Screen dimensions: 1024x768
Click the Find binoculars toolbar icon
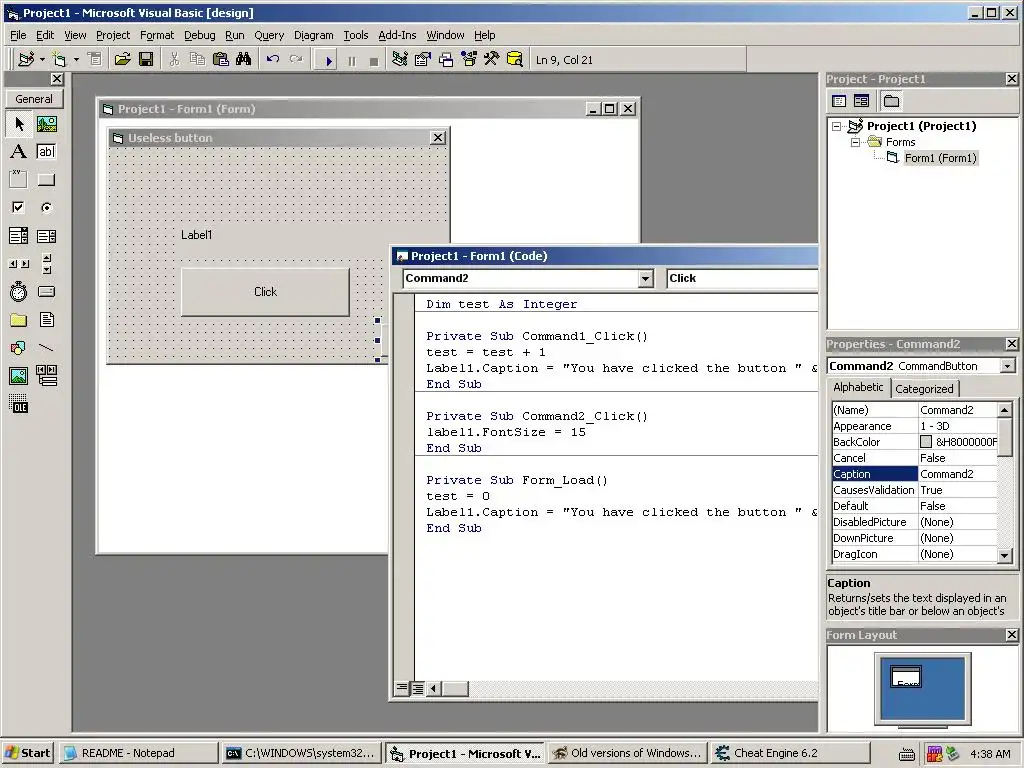pos(244,59)
